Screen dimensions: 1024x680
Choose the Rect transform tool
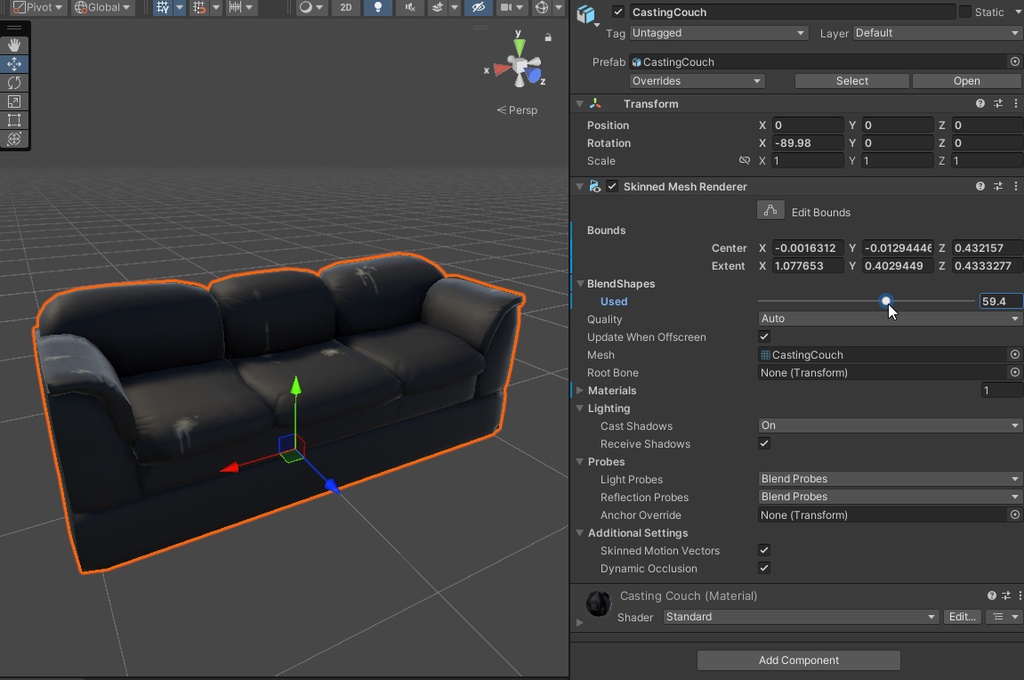[x=14, y=119]
